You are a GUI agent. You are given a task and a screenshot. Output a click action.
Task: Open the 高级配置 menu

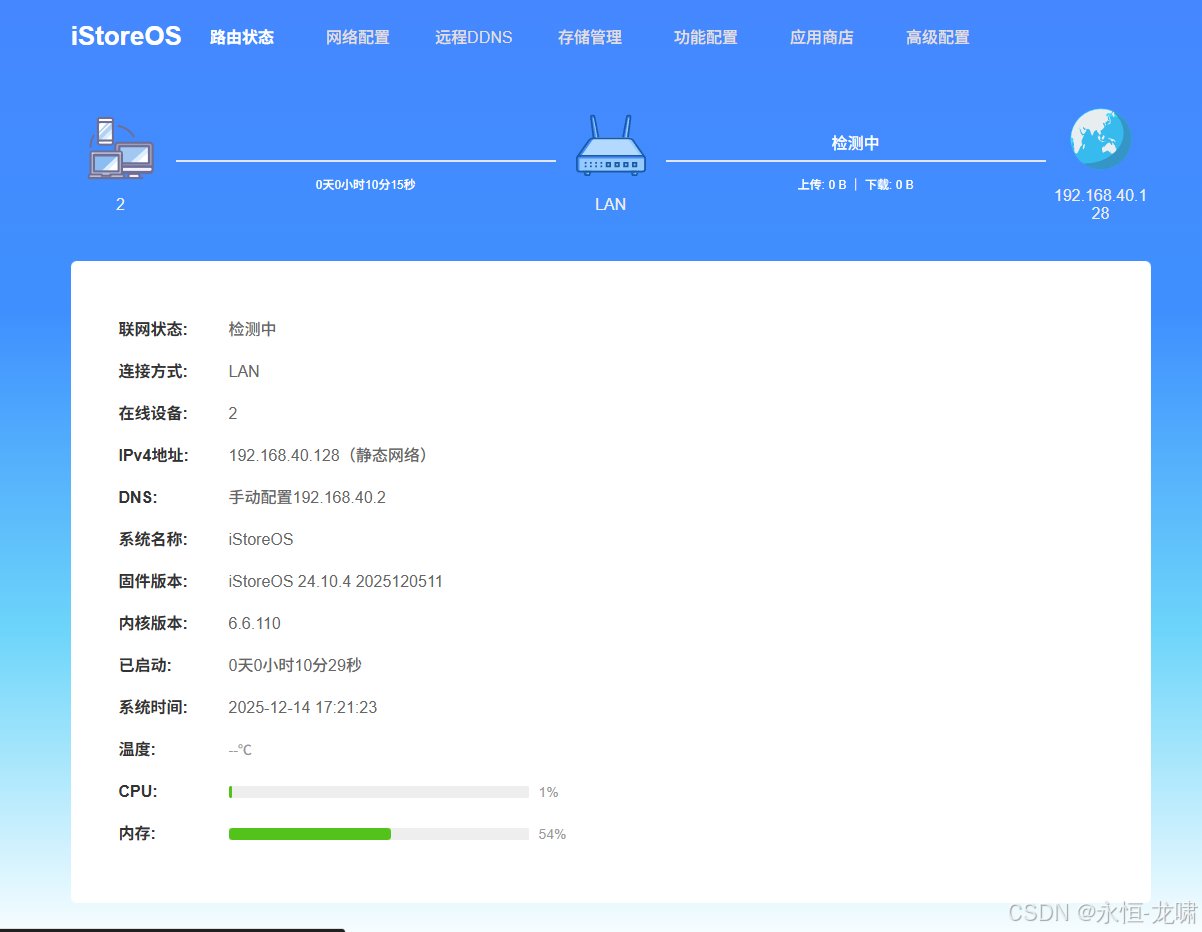click(938, 37)
